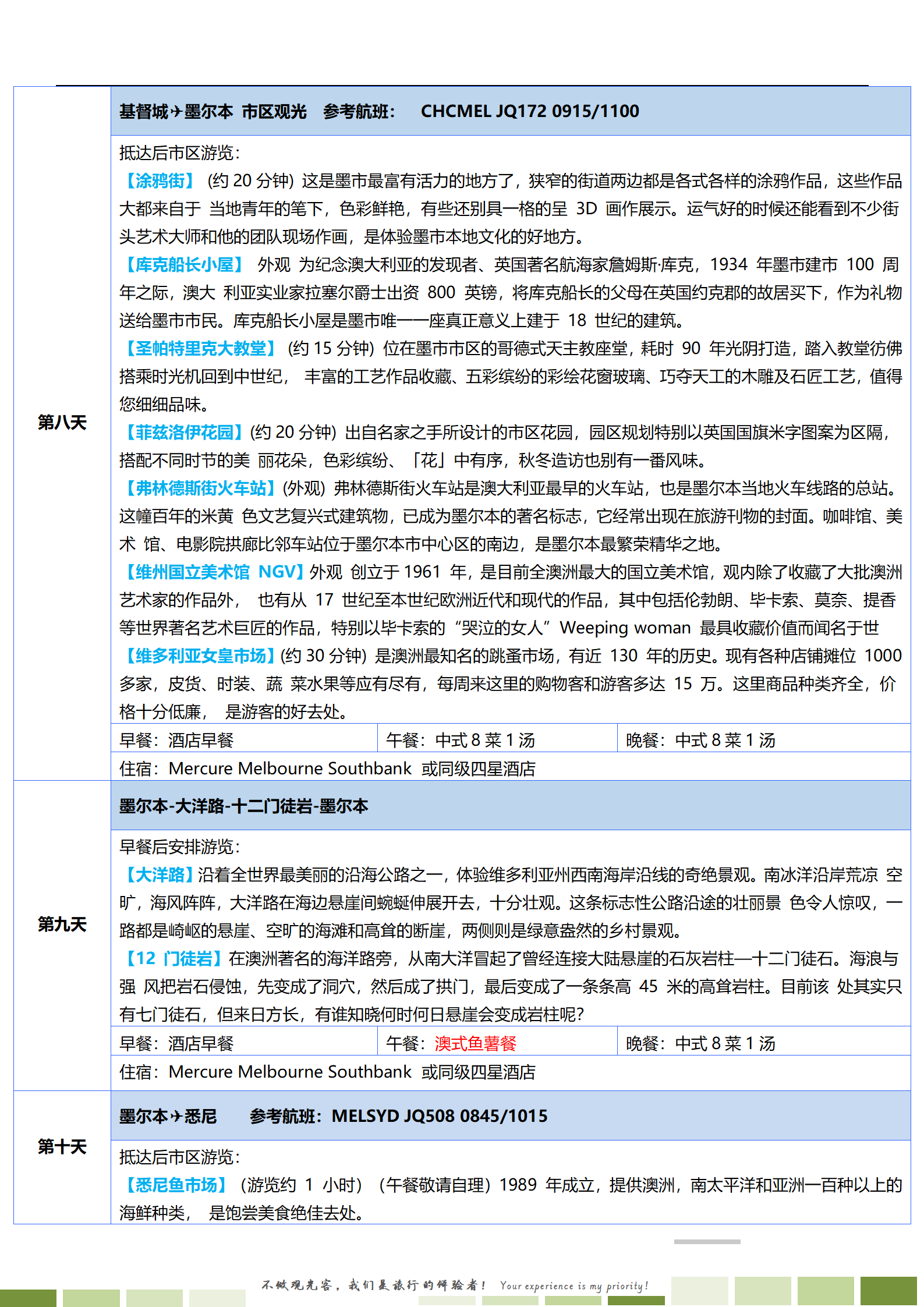Image resolution: width=924 pixels, height=1307 pixels.
Task: Click the airplane icon between 墨尔本 and 悉尼
Action: 176,1116
